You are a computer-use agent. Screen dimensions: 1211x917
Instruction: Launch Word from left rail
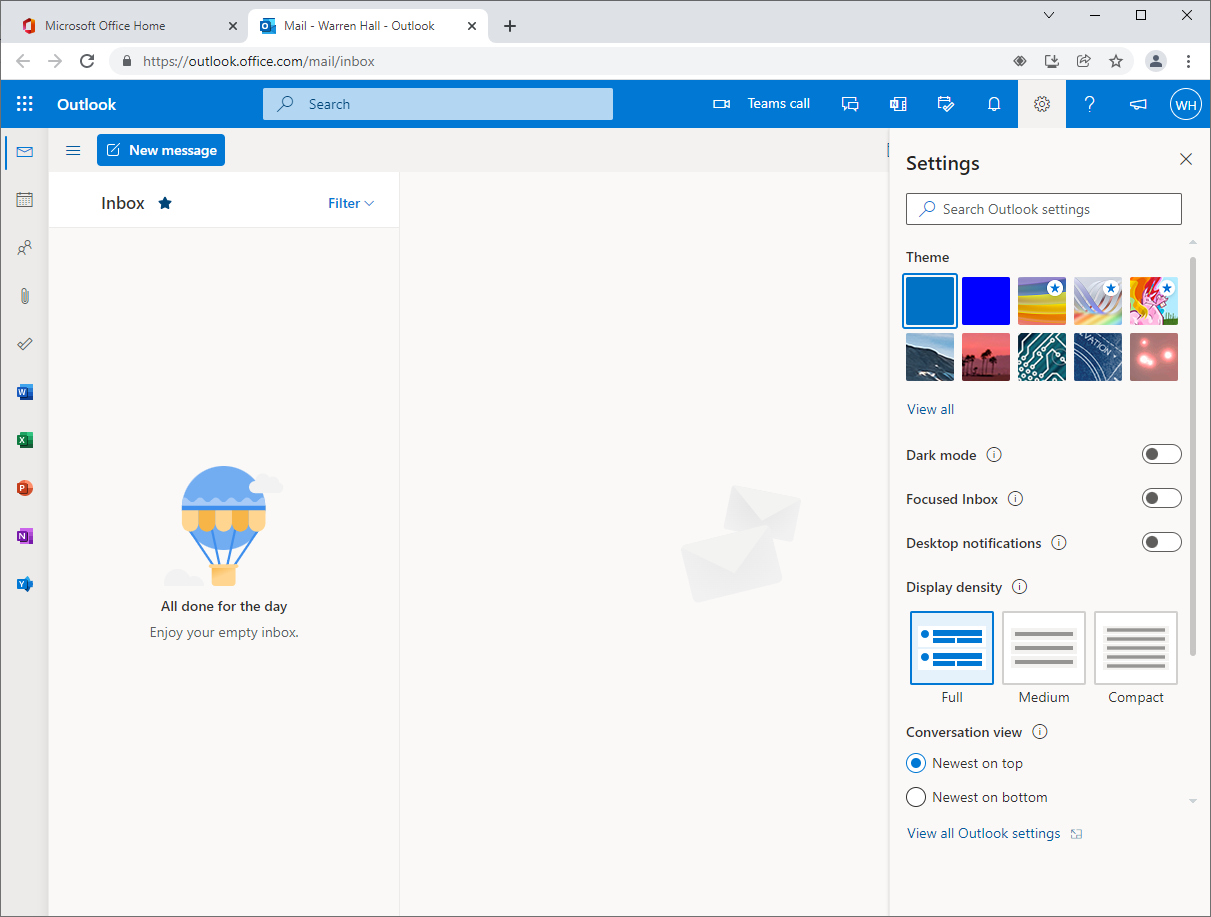[25, 392]
